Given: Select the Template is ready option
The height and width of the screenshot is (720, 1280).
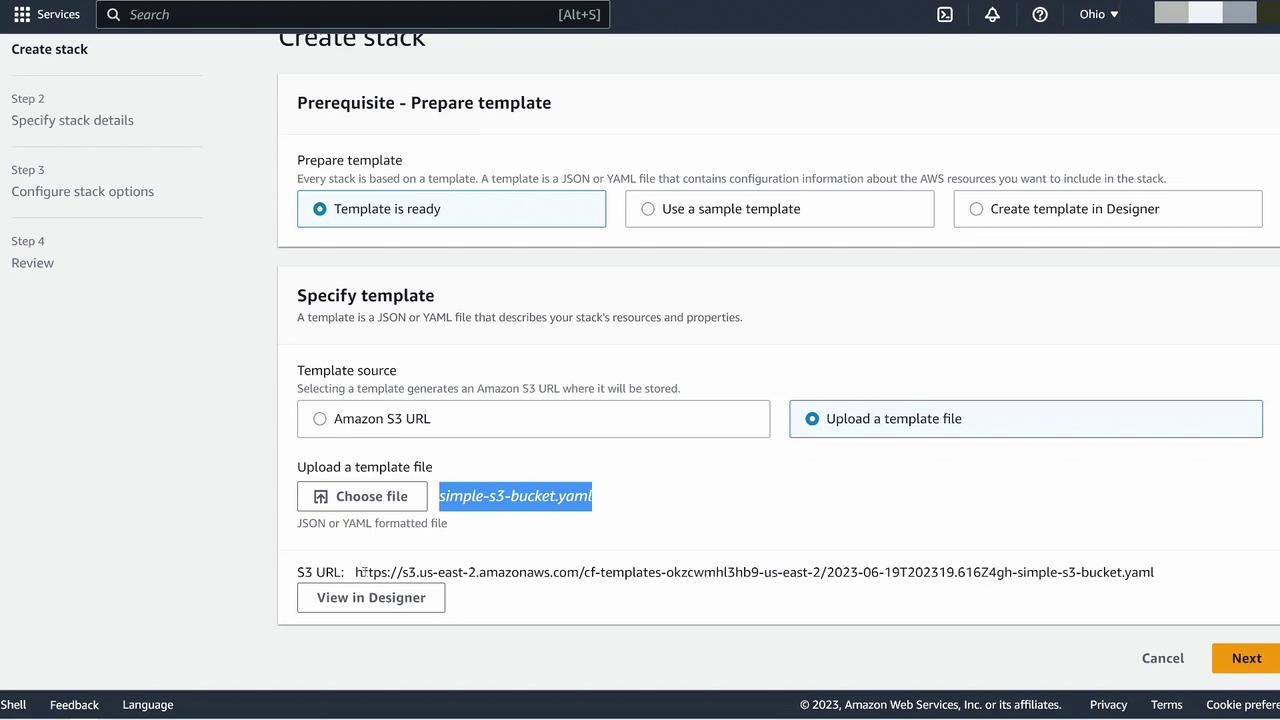Looking at the screenshot, I should pos(320,209).
